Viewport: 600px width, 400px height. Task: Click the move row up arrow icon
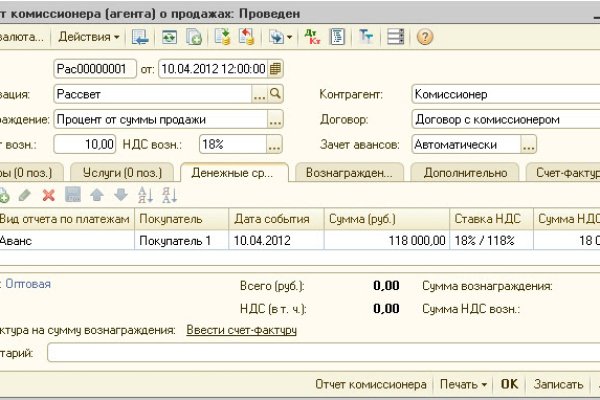(98, 195)
